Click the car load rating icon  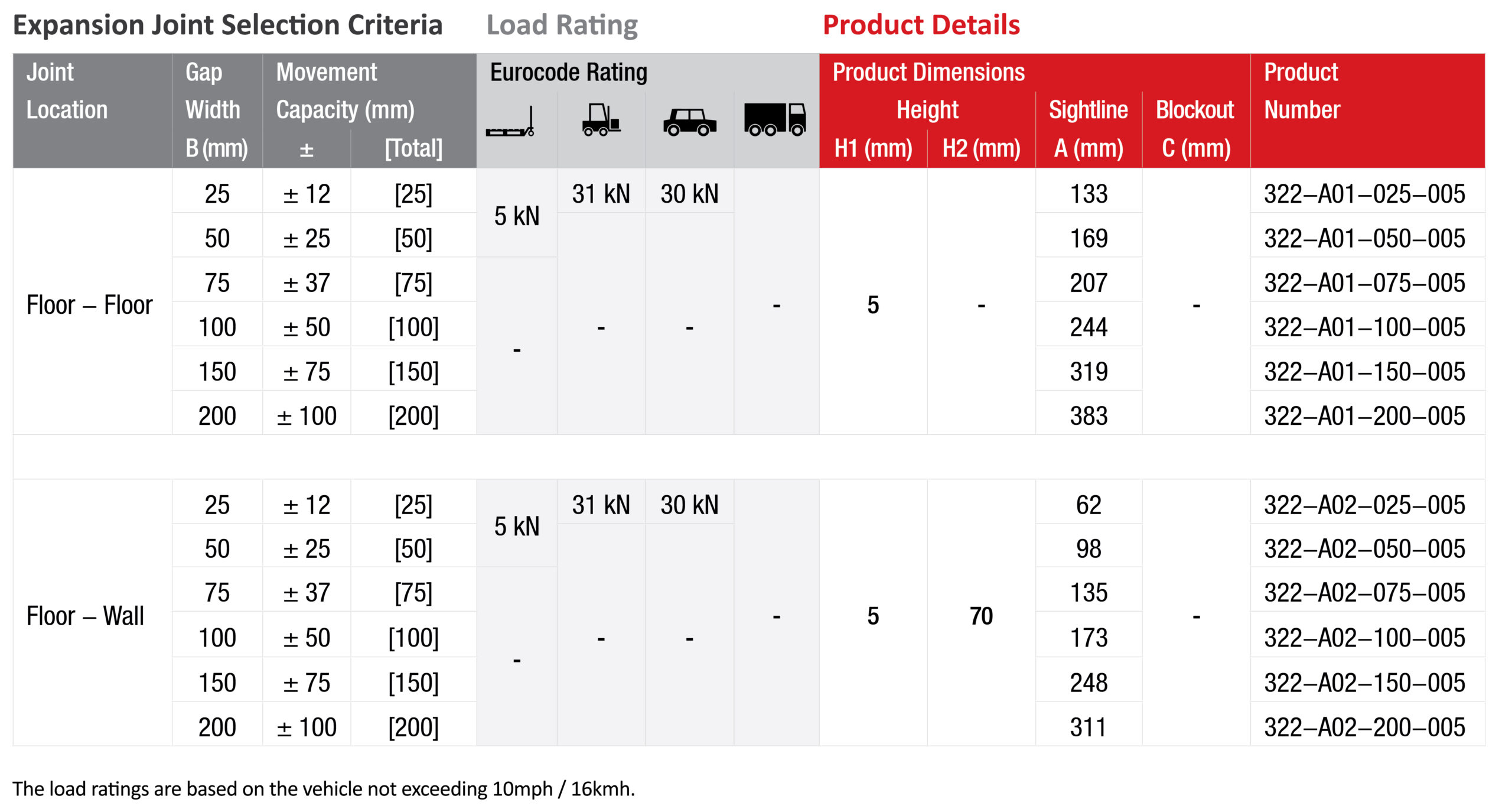[x=689, y=122]
